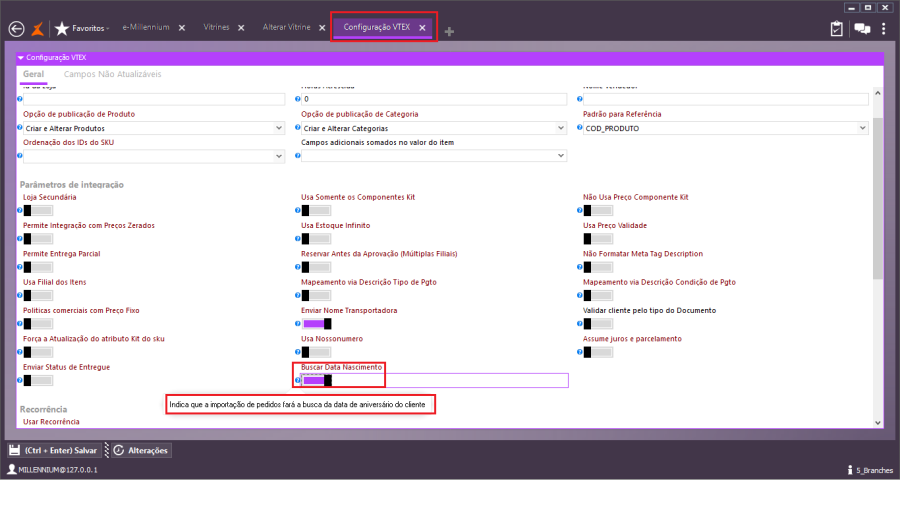Open the Favoritos star menu

pyautogui.click(x=82, y=28)
